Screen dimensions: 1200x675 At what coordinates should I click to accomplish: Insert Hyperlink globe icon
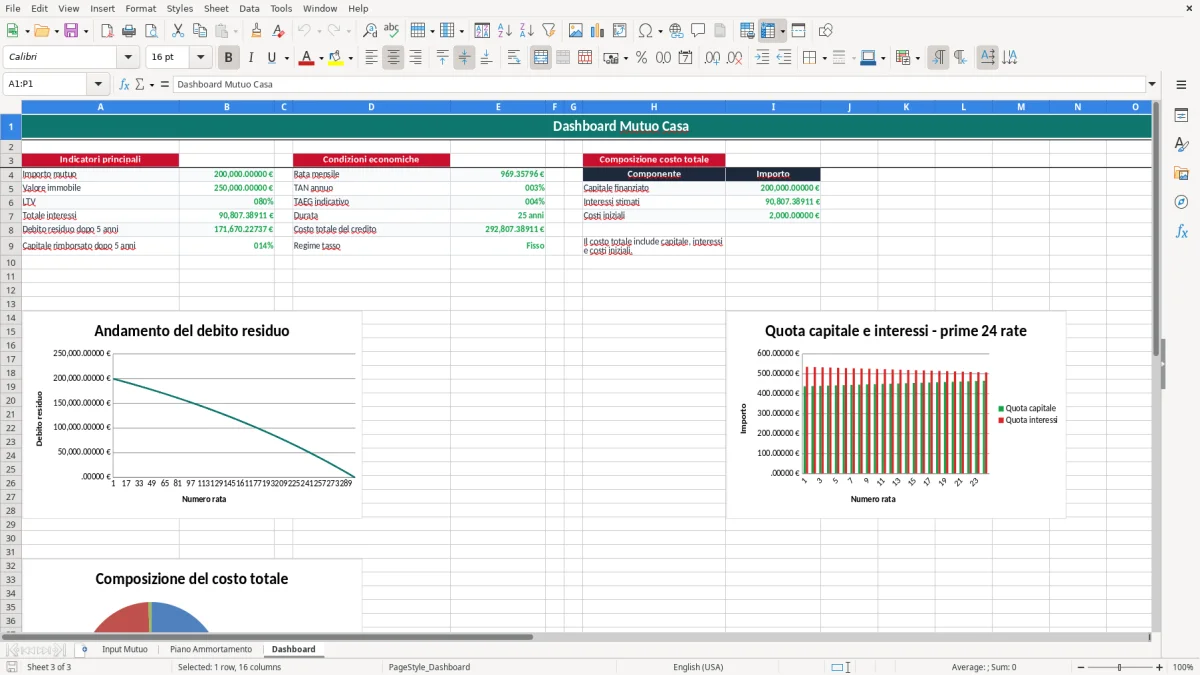coord(676,31)
